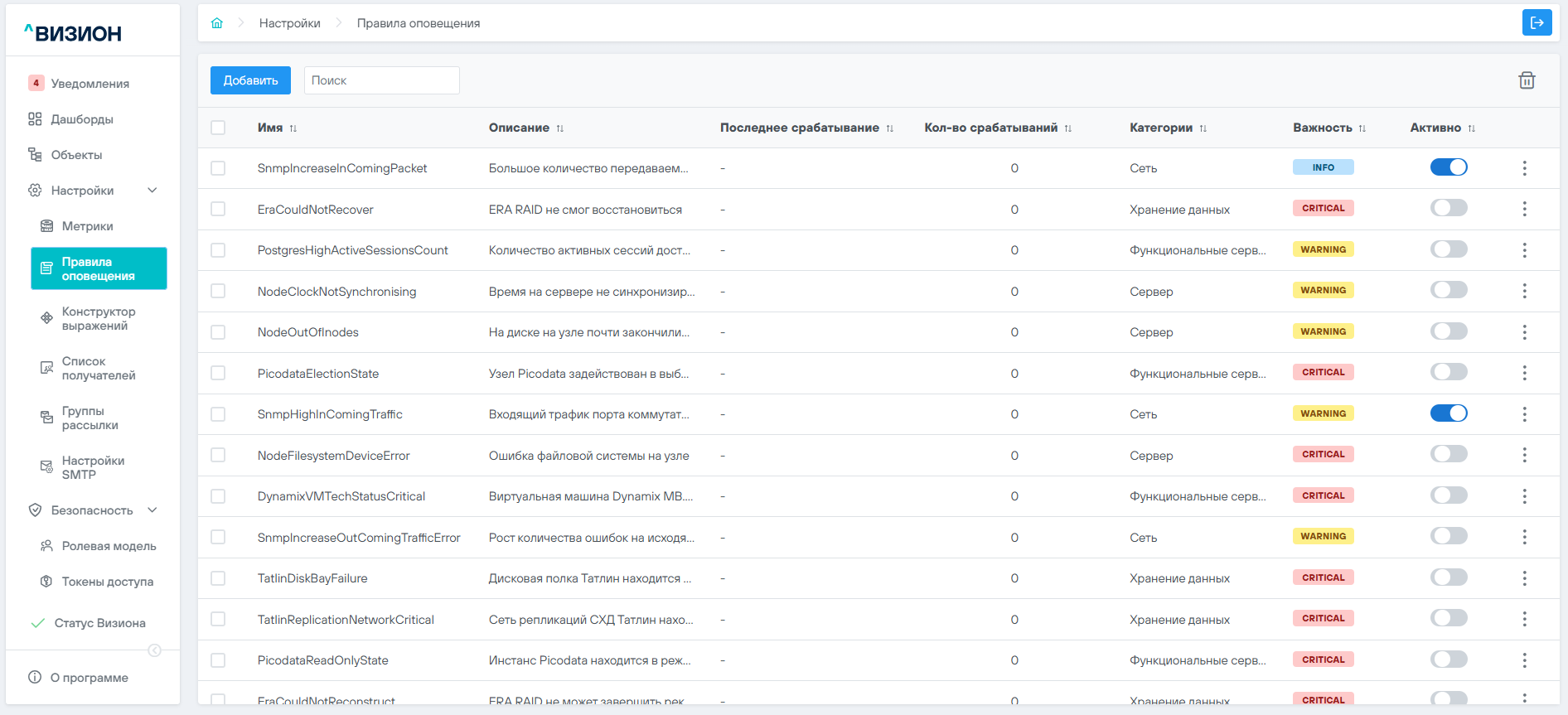This screenshot has height=715, width=1568.
Task: Click the trash delete icon
Action: click(x=1527, y=80)
